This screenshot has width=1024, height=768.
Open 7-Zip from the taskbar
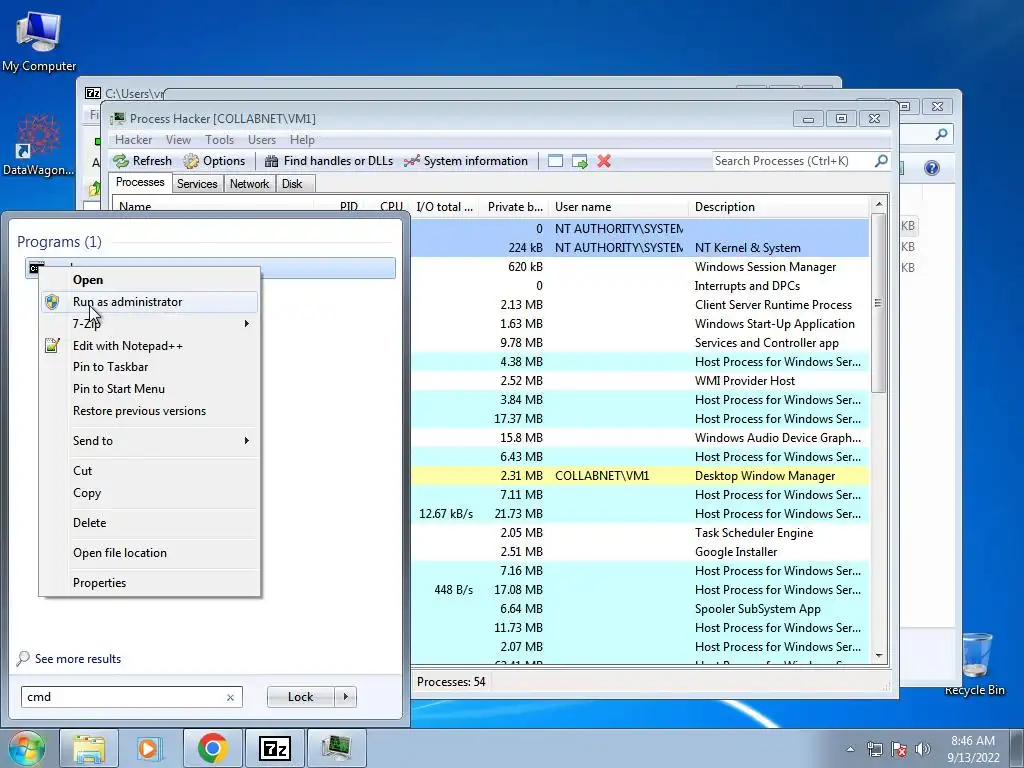274,748
